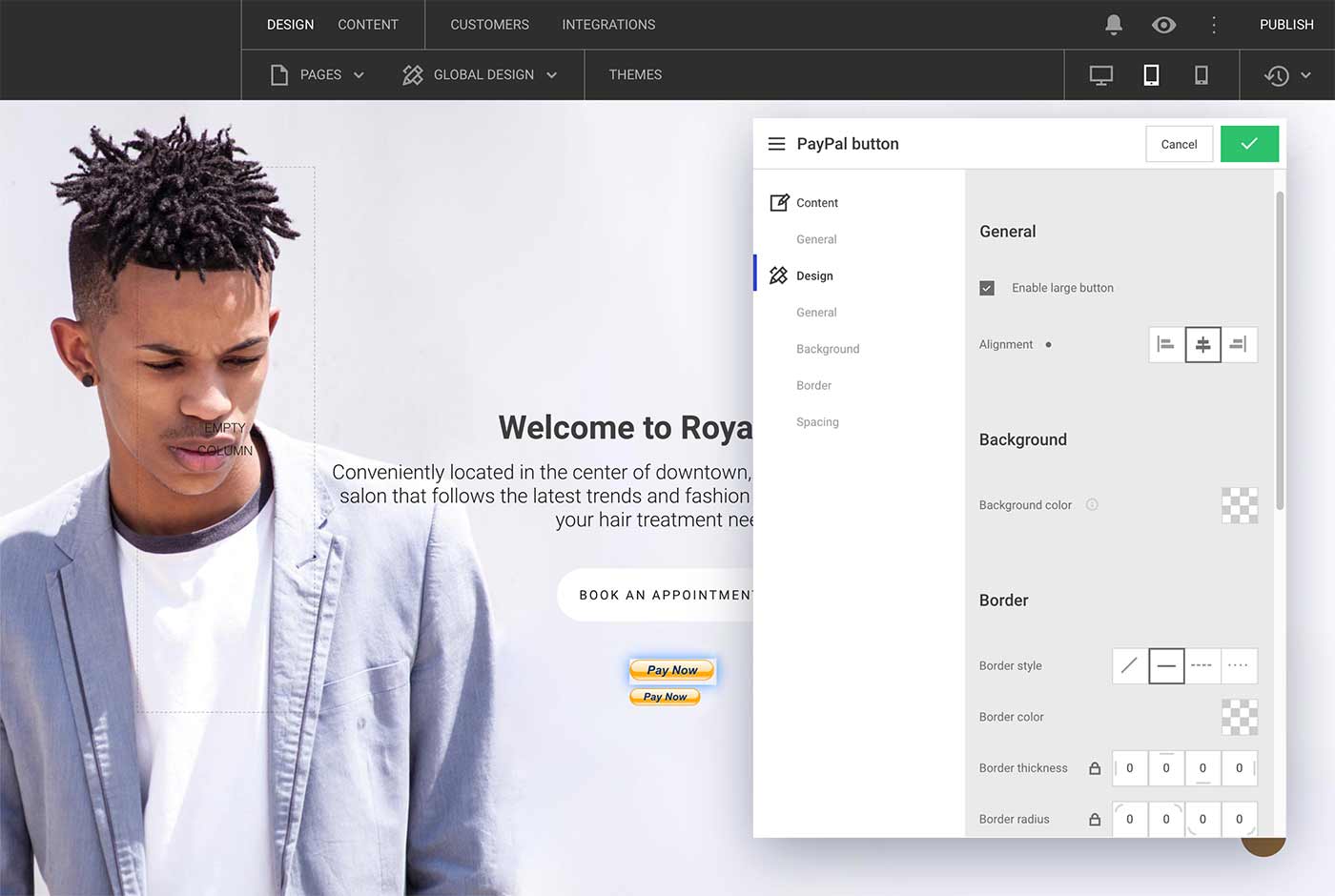1335x896 pixels.
Task: Click the Publish button
Action: tap(1286, 25)
